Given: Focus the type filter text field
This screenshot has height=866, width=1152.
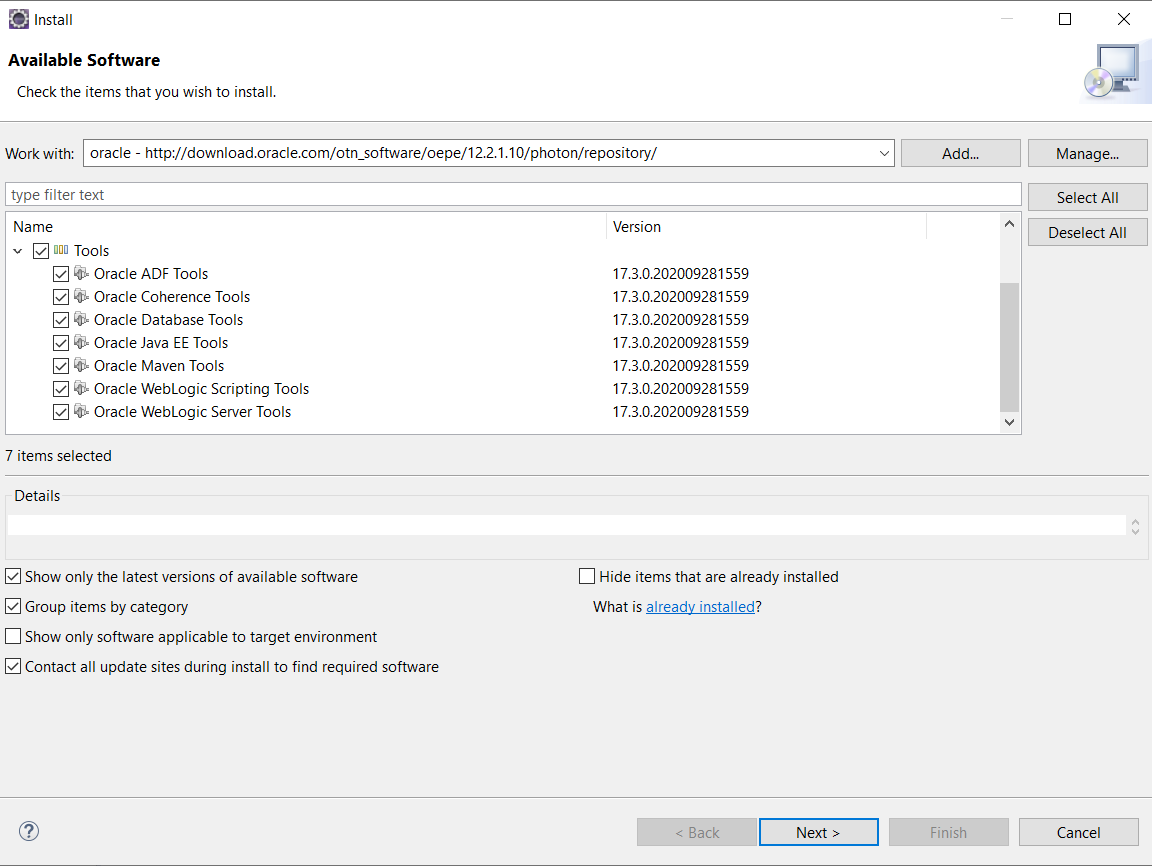Looking at the screenshot, I should click(x=513, y=195).
